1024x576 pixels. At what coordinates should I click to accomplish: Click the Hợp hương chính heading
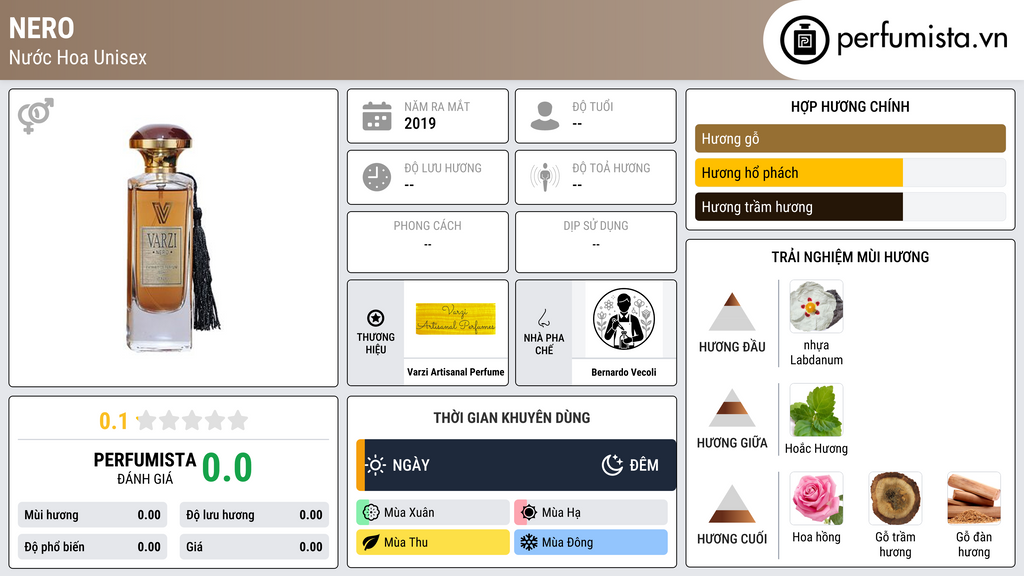[850, 106]
